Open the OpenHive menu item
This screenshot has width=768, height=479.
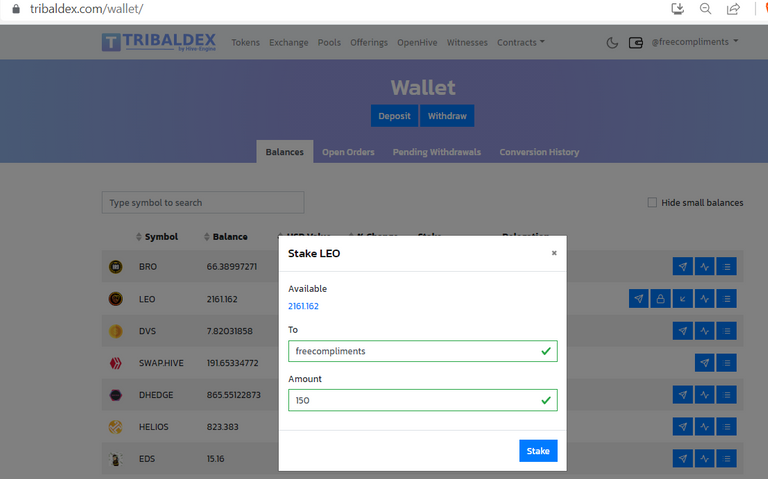coord(417,43)
